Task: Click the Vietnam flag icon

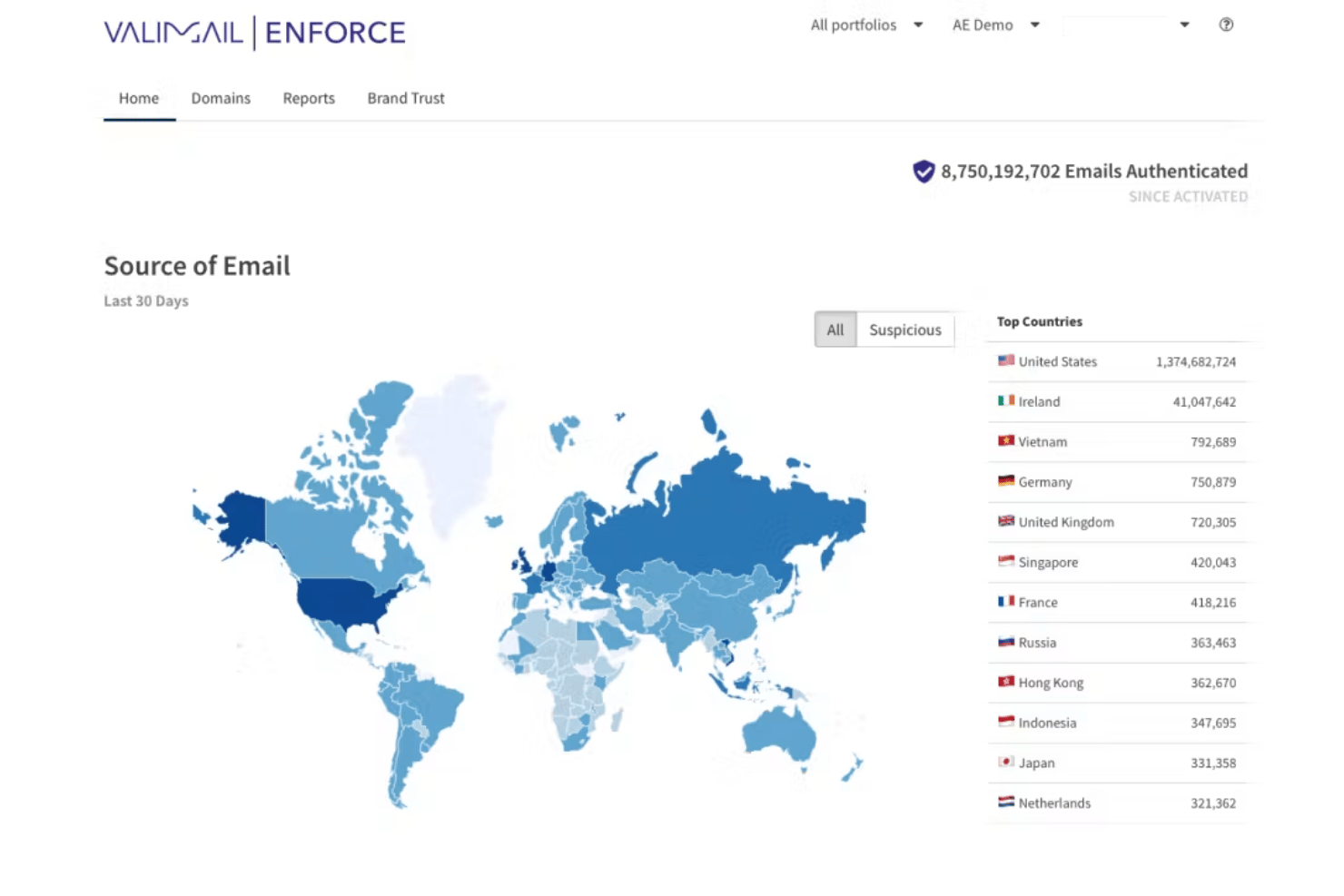Action: (1006, 441)
